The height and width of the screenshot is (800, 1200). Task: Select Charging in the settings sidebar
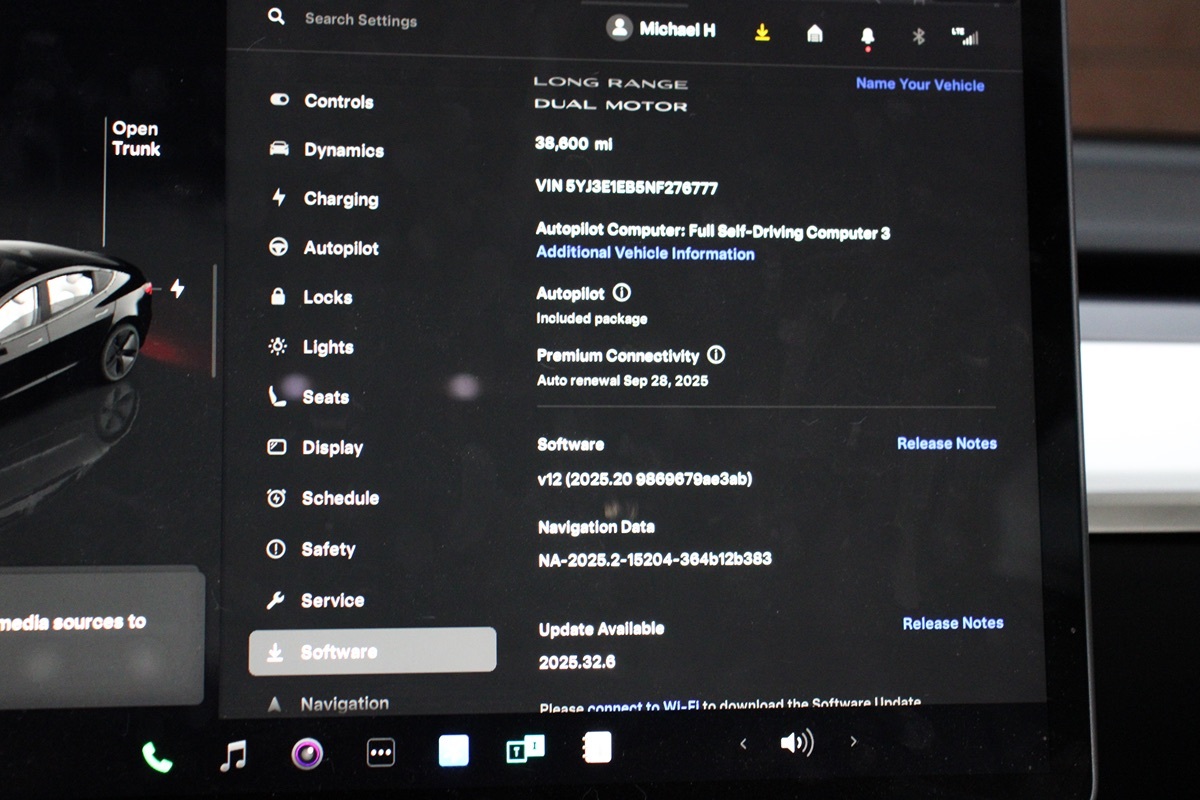tap(340, 199)
